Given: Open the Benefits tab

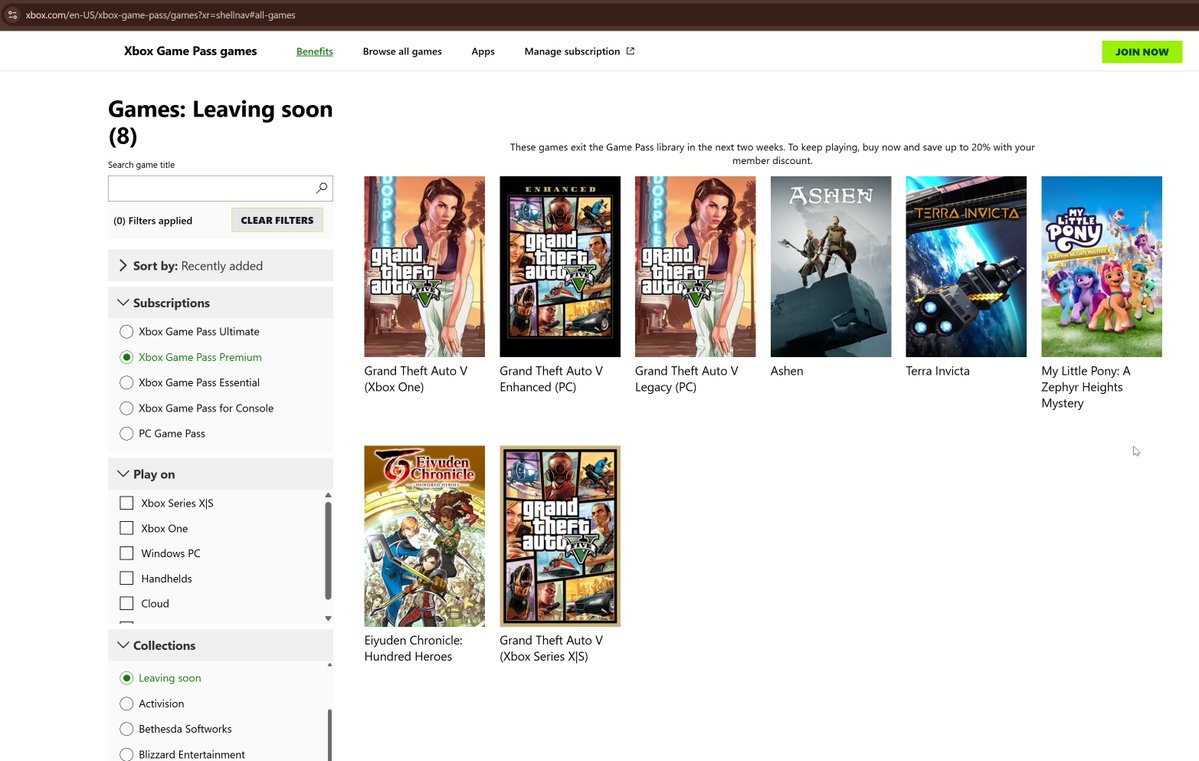Looking at the screenshot, I should 314,51.
